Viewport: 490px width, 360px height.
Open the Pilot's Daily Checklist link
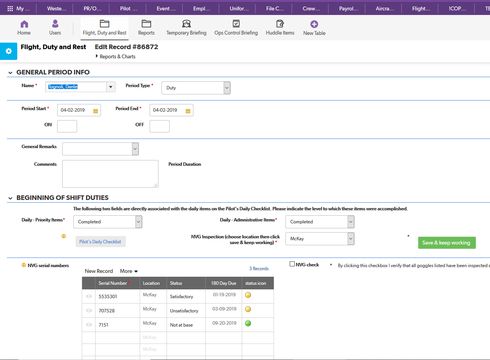point(100,242)
